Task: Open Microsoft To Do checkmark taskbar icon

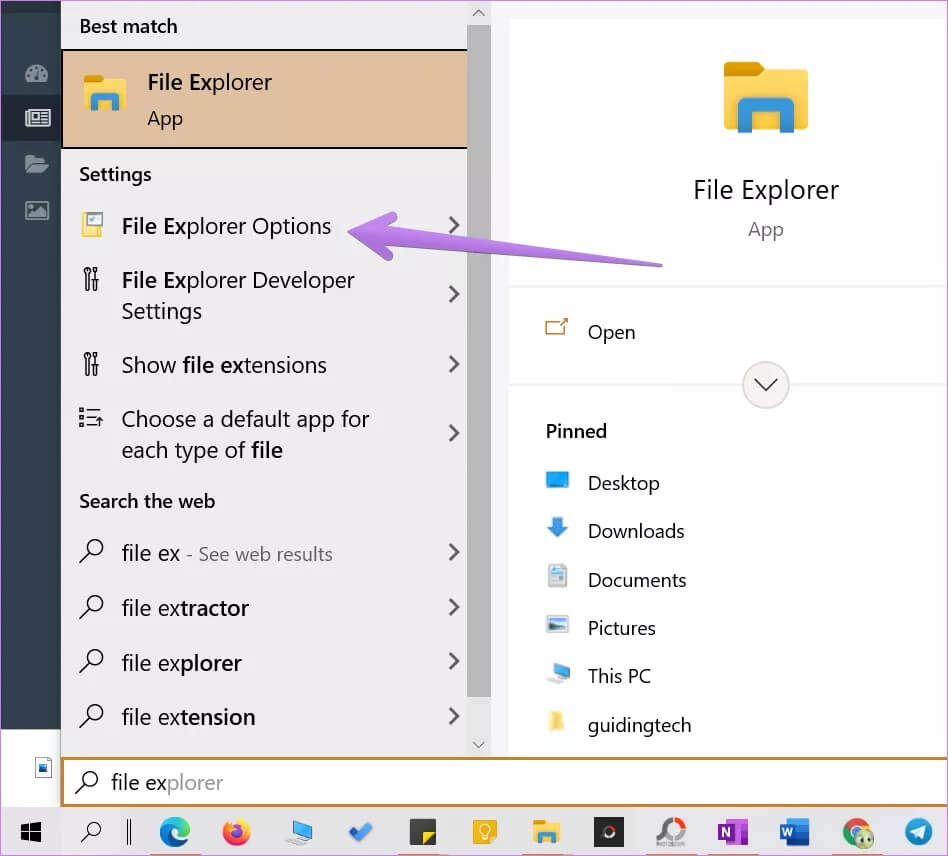Action: coord(361,832)
